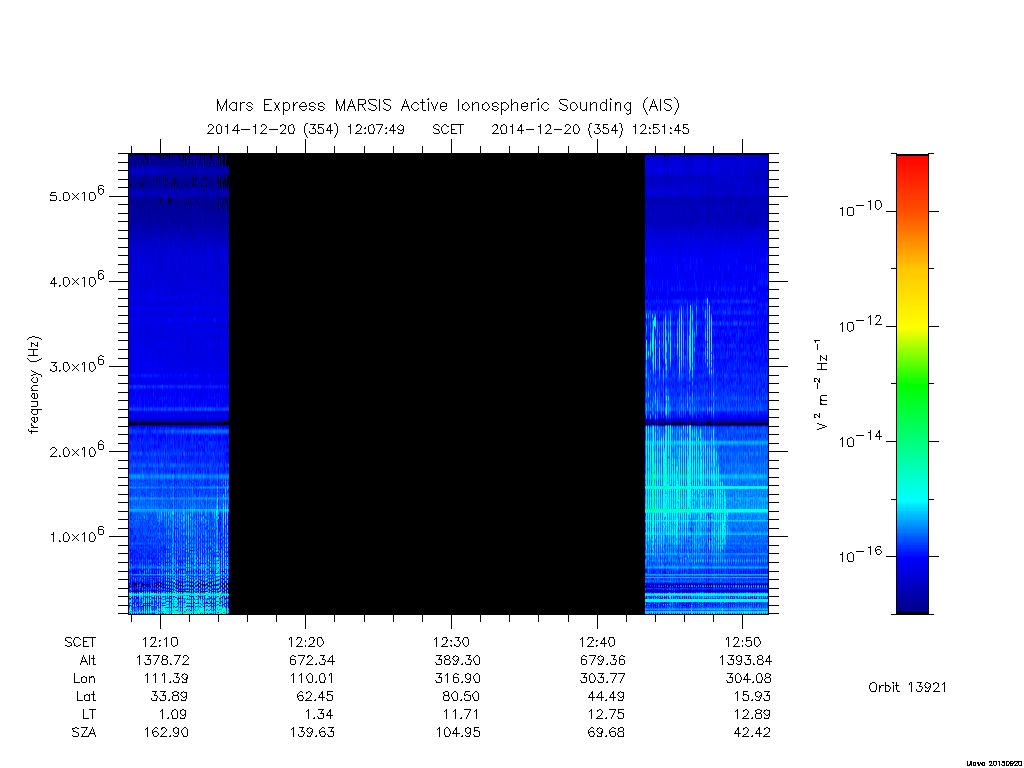Viewport: 1024px width, 768px height.
Task: Click the 12:50 SCET tick label
Action: [743, 642]
